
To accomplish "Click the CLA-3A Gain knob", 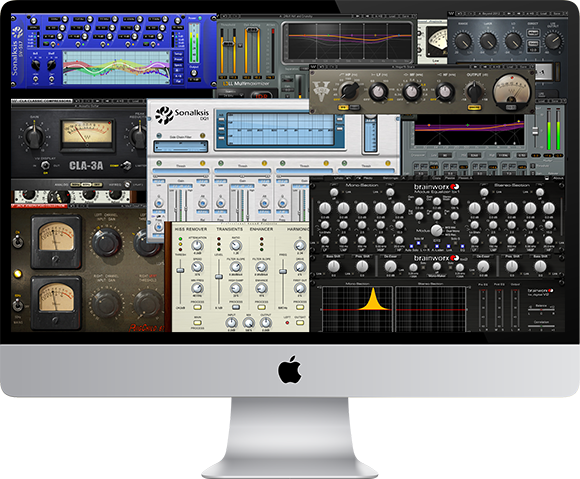I will [34, 135].
